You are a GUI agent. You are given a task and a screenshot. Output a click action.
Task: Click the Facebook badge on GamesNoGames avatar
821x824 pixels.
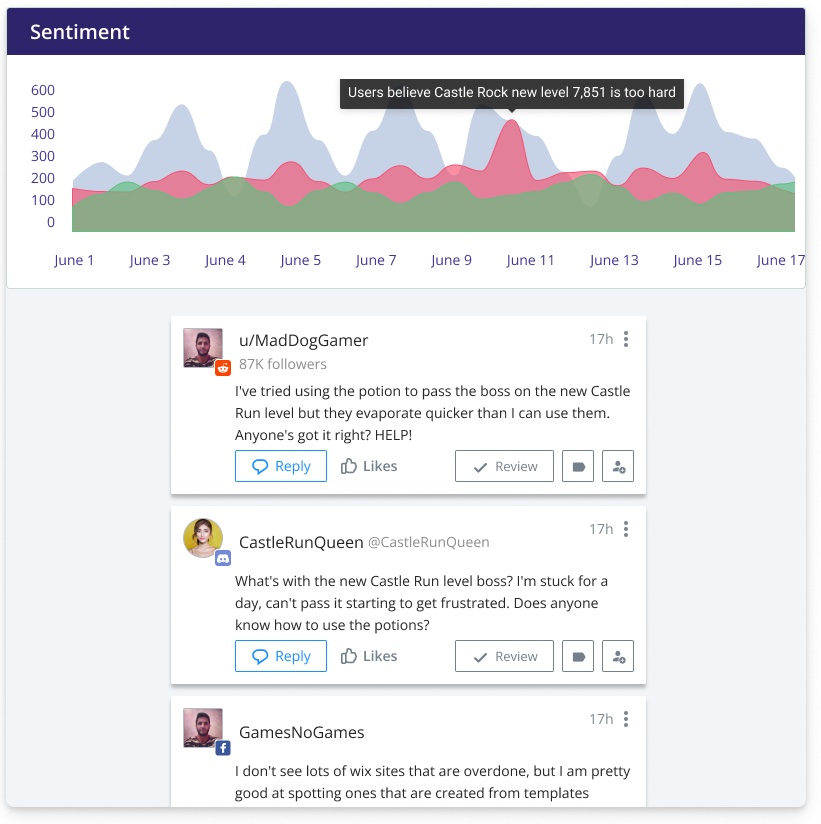point(223,748)
